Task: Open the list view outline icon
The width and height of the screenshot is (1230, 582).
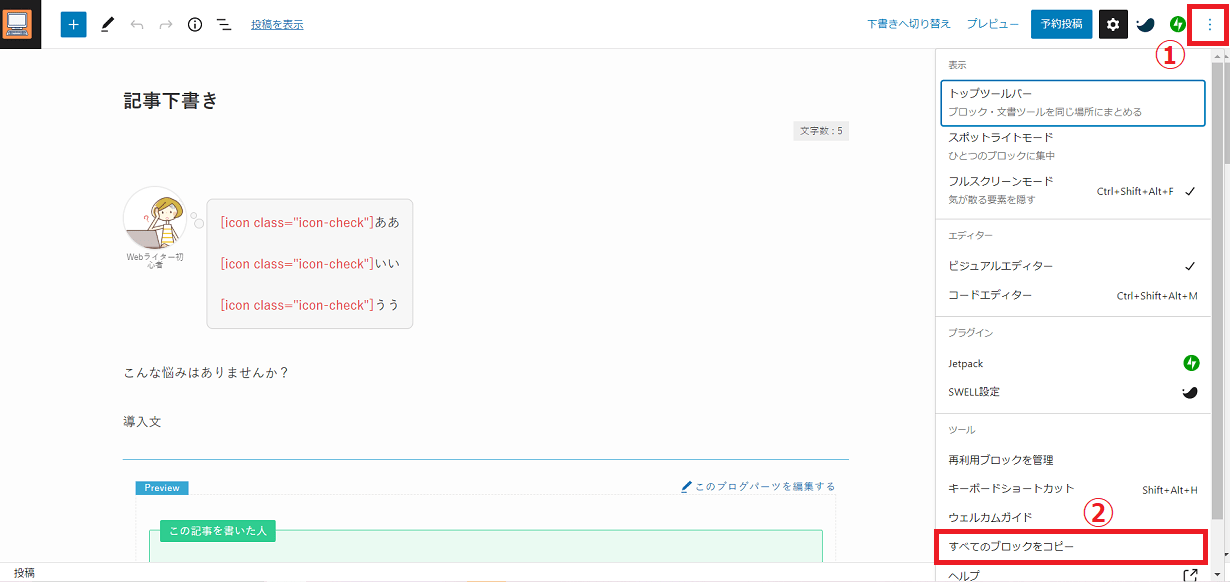Action: pos(224,23)
